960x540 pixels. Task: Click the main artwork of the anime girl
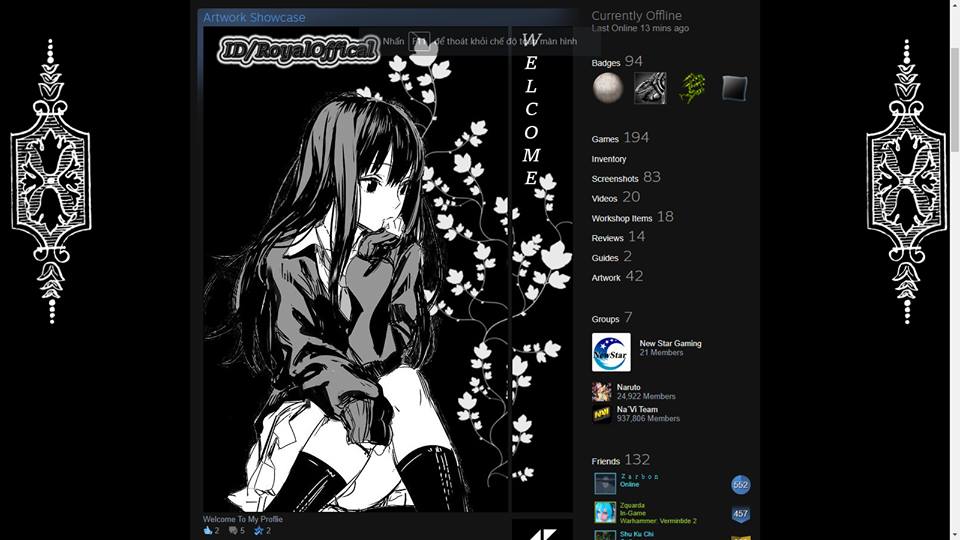[356, 269]
